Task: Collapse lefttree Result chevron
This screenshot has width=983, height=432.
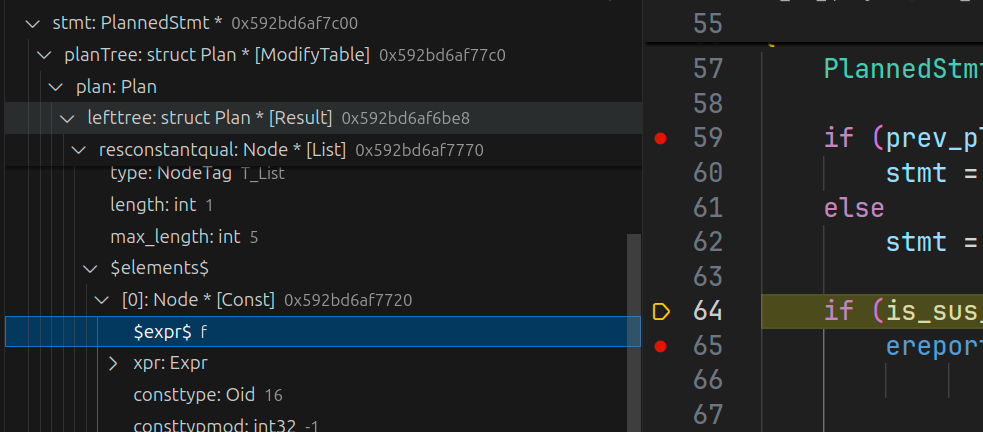Action: coord(67,118)
